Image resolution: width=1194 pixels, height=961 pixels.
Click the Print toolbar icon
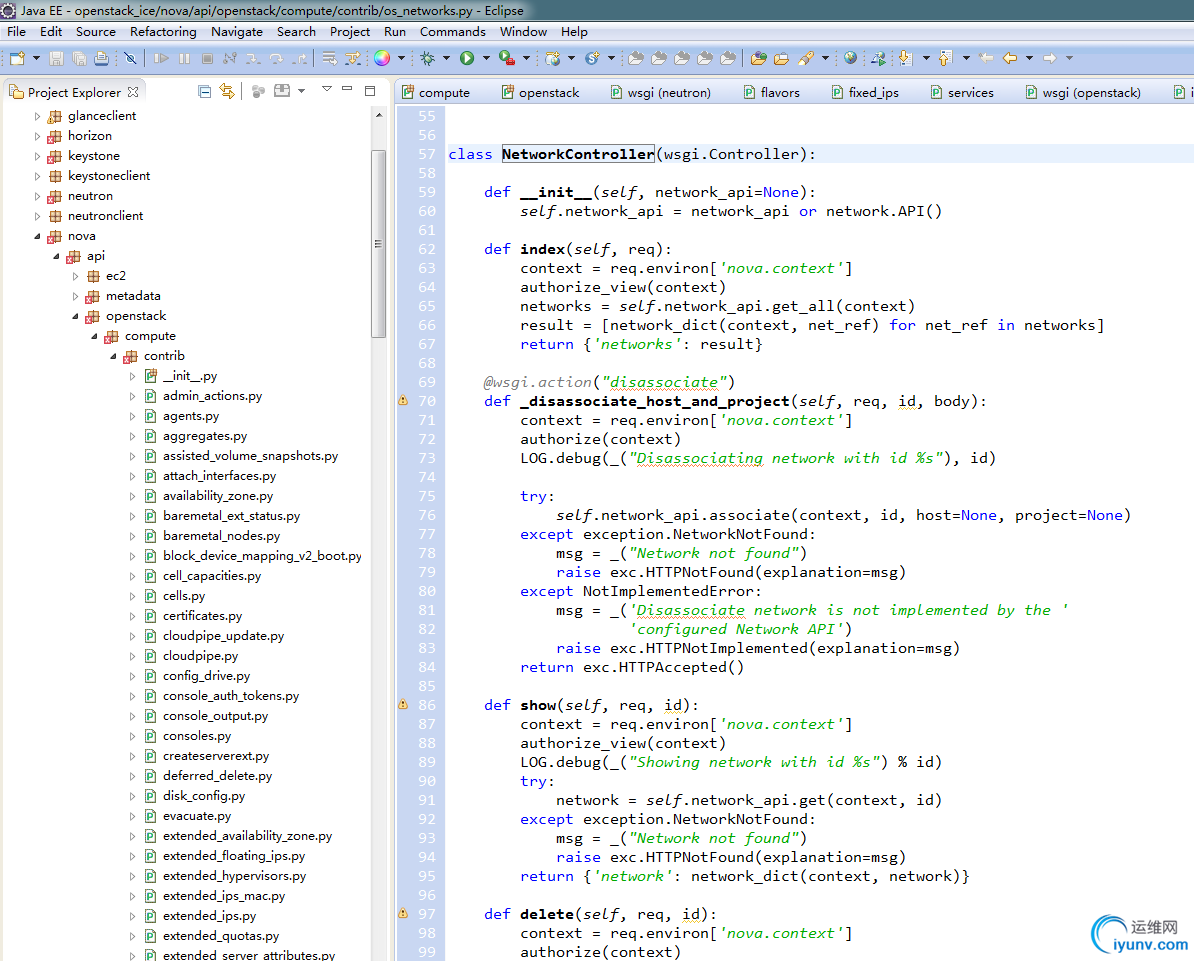point(101,58)
